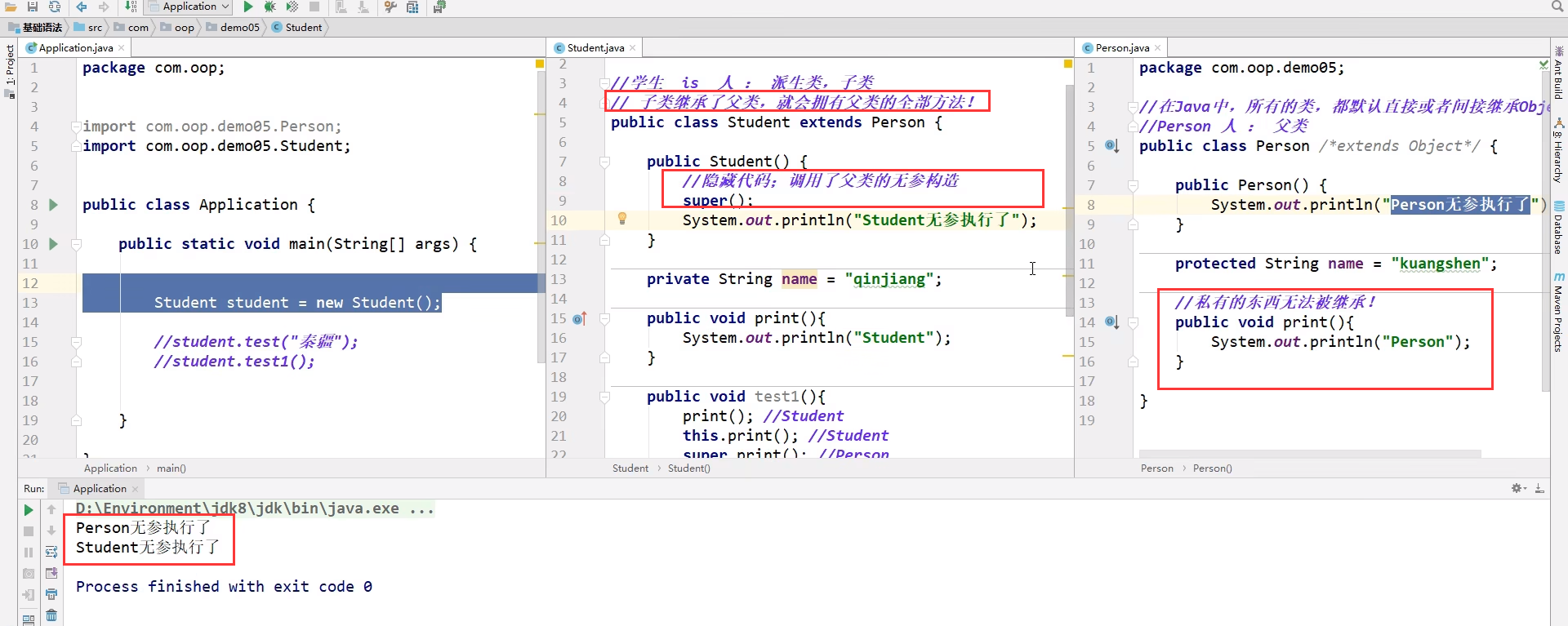Click the overridden marker at Person.java line 14
Viewport: 1568px width, 626px height.
[1111, 322]
